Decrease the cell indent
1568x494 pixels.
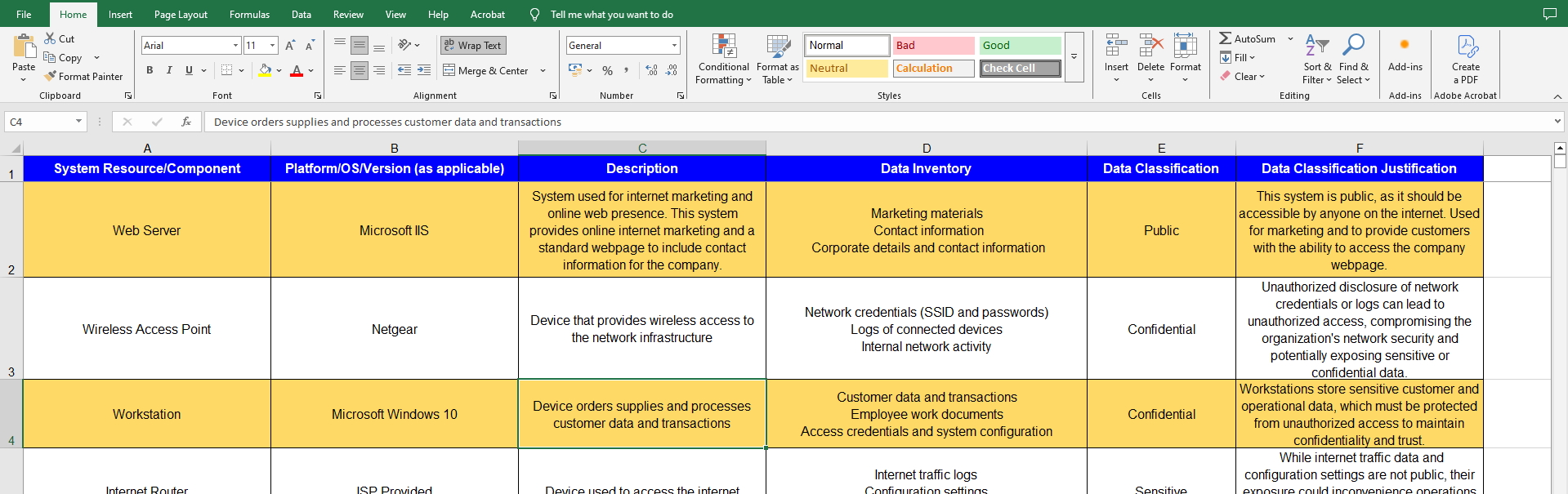(x=404, y=70)
